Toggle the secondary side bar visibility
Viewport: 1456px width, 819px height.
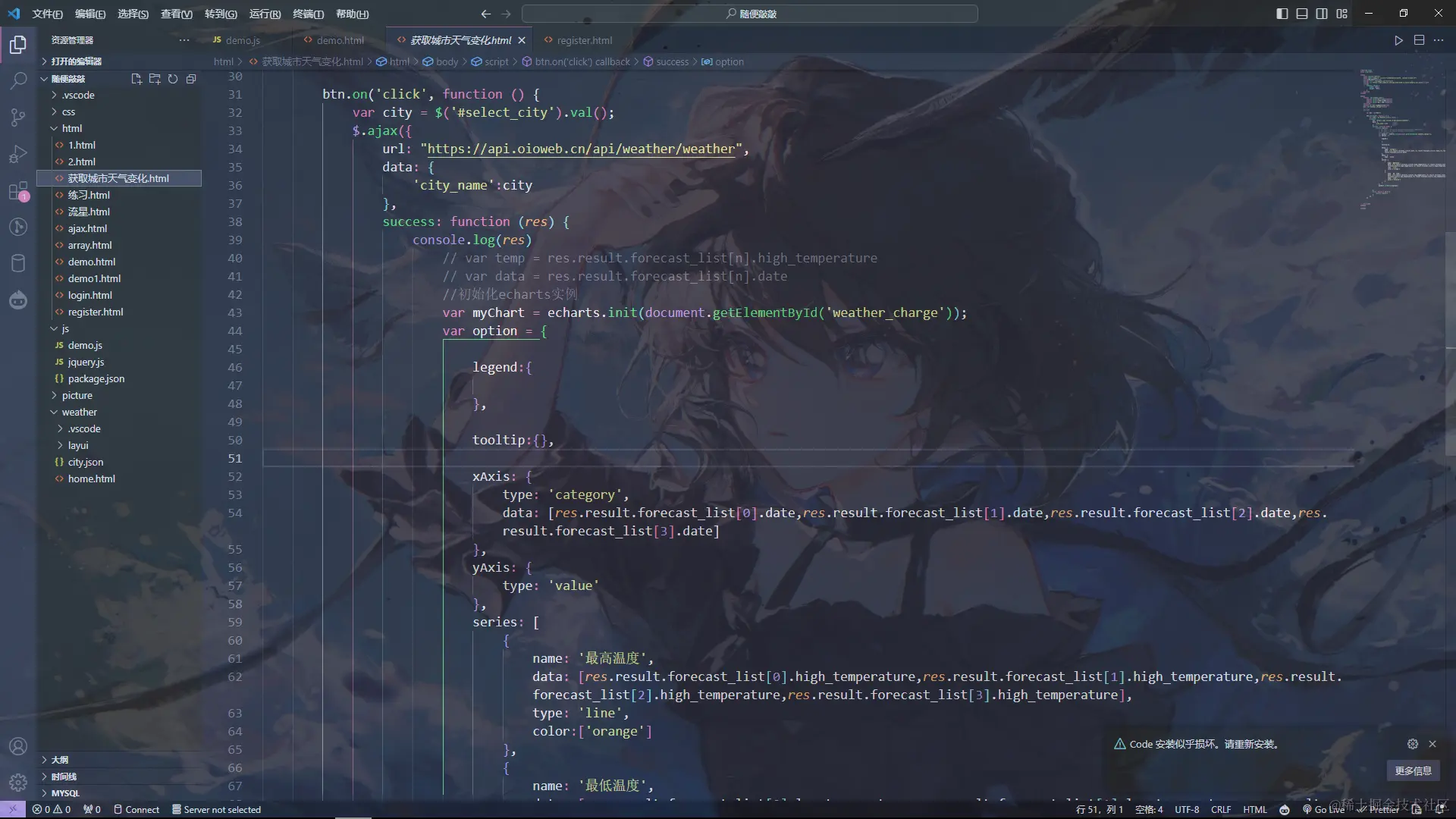coord(1322,14)
